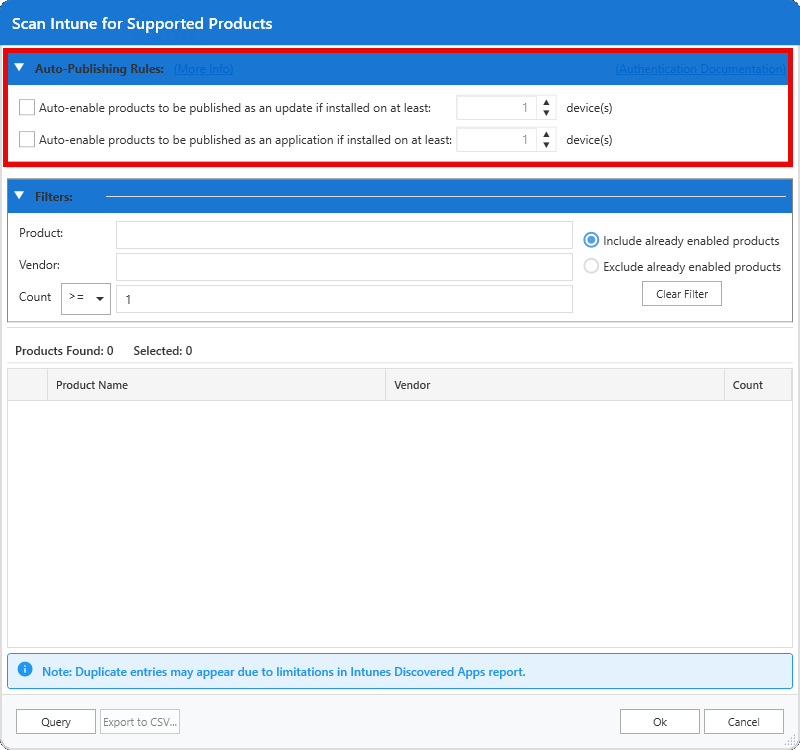Click the Count value input field

click(344, 299)
